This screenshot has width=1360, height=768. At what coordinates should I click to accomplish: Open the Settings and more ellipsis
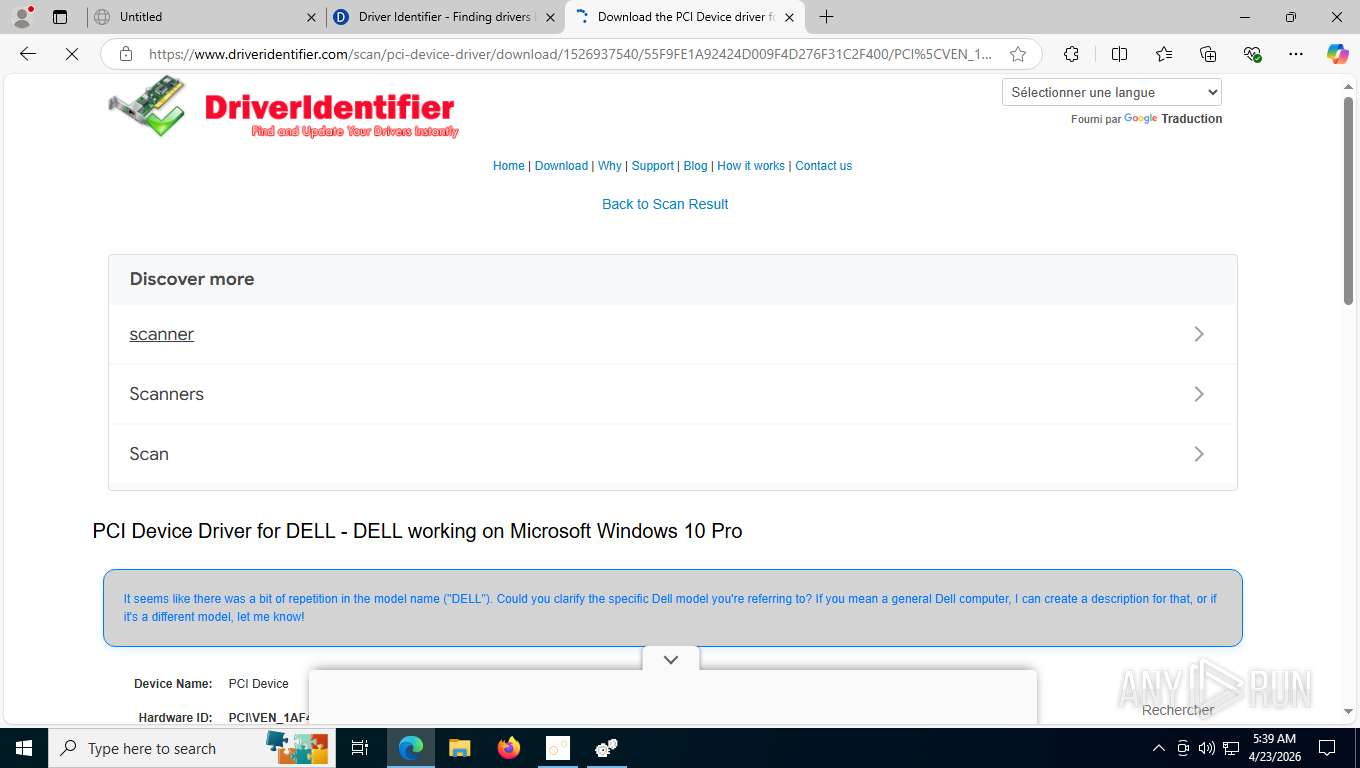point(1296,54)
